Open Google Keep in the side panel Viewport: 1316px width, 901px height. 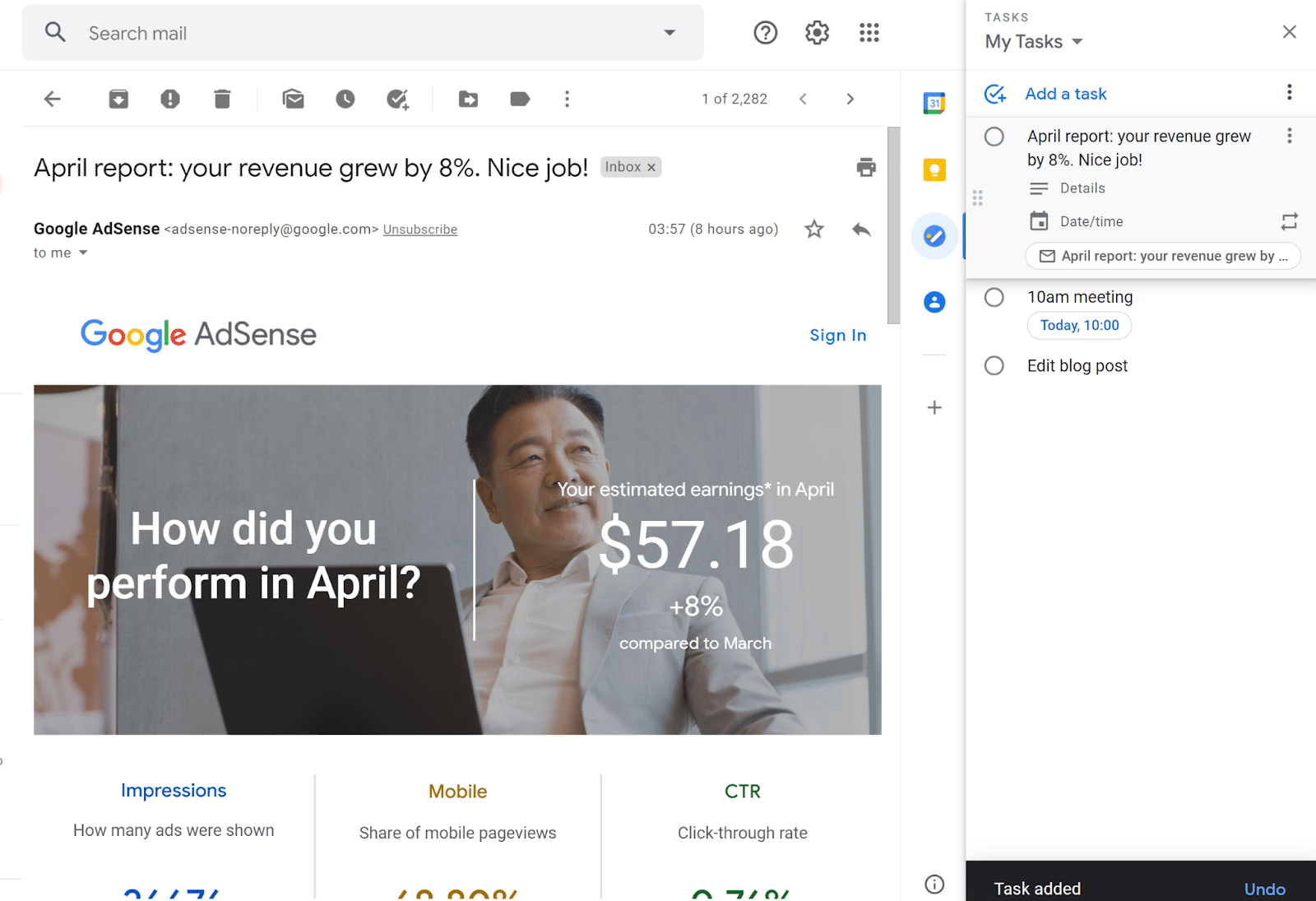(x=934, y=170)
